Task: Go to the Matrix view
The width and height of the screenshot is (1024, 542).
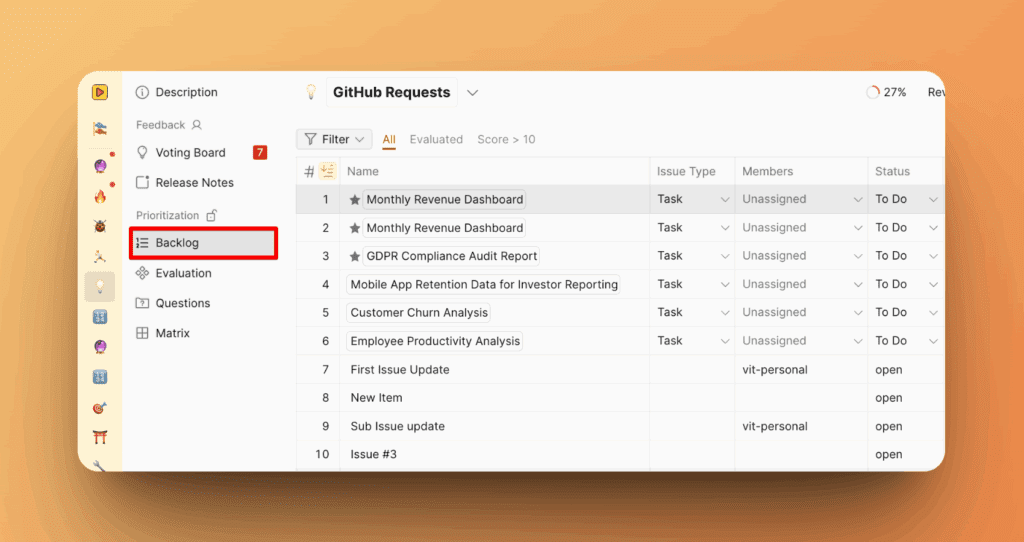Action: click(172, 333)
